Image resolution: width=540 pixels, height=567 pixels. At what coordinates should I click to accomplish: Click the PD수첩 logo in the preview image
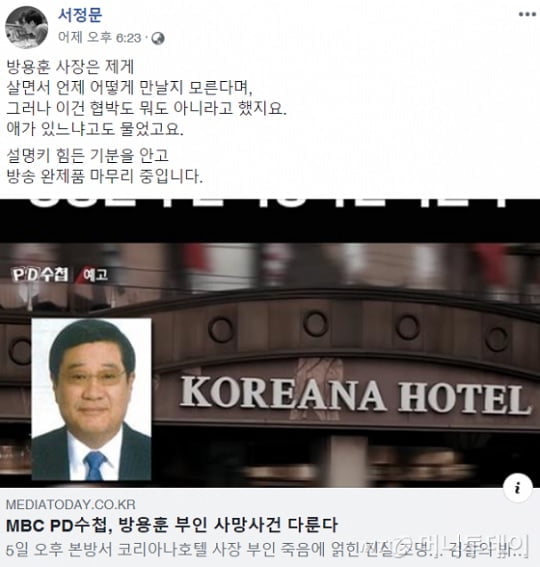(40, 275)
